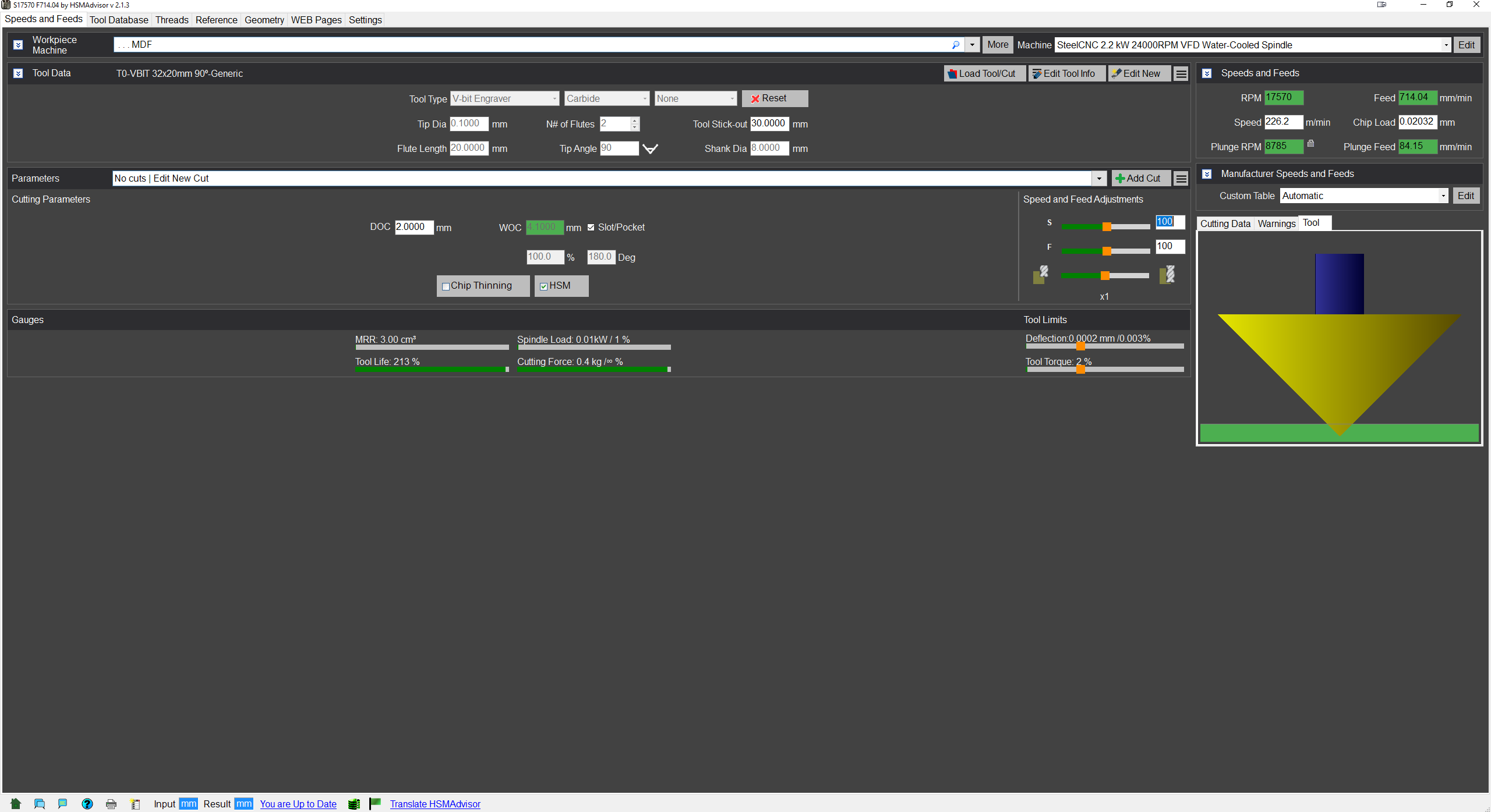Click the blue question mark help icon
1491x812 pixels.
point(87,804)
